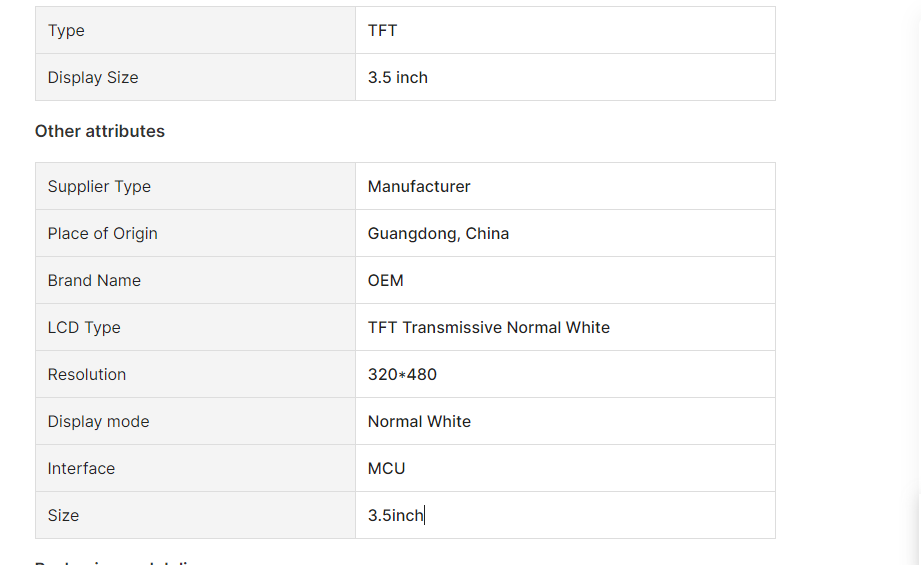
Task: Click the Size label in last row
Action: click(63, 516)
